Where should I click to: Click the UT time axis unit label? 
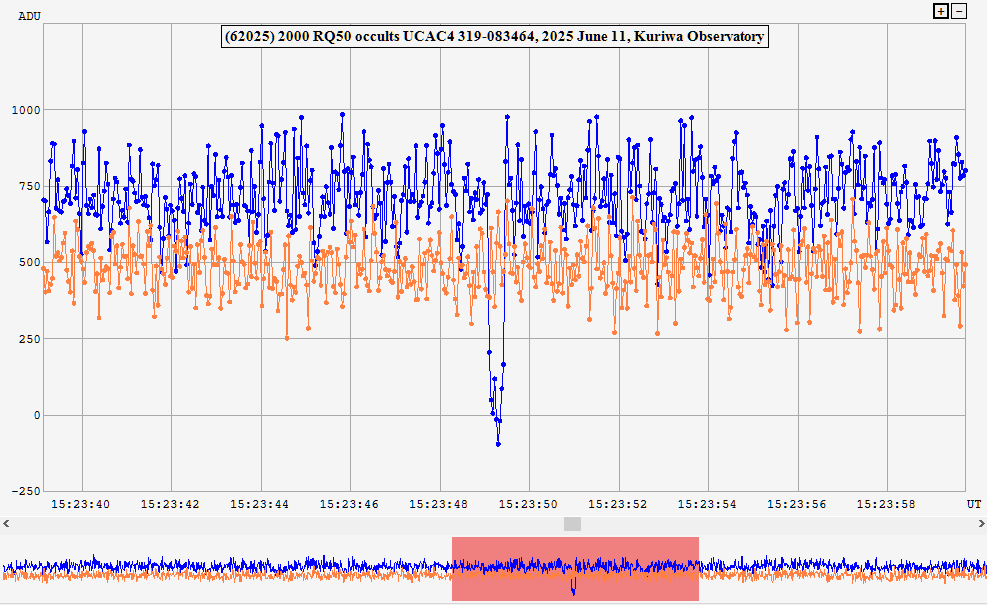[x=973, y=503]
